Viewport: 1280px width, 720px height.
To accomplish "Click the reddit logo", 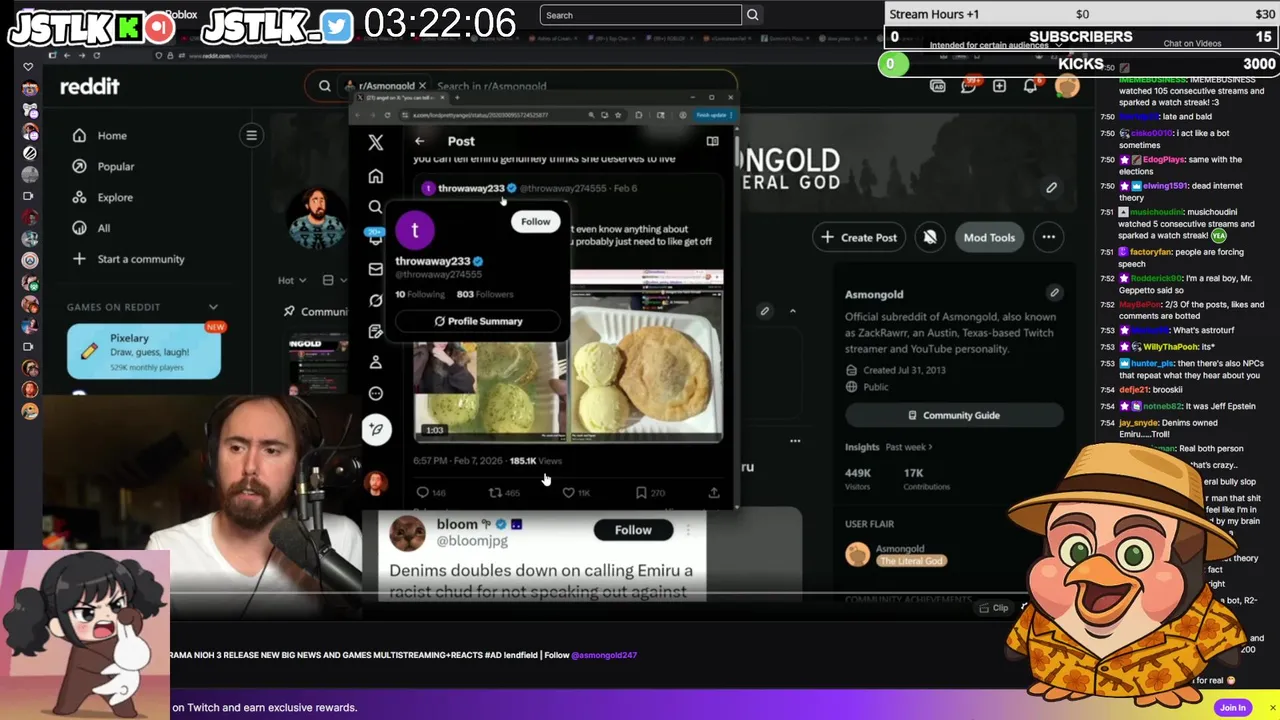I will (x=90, y=87).
